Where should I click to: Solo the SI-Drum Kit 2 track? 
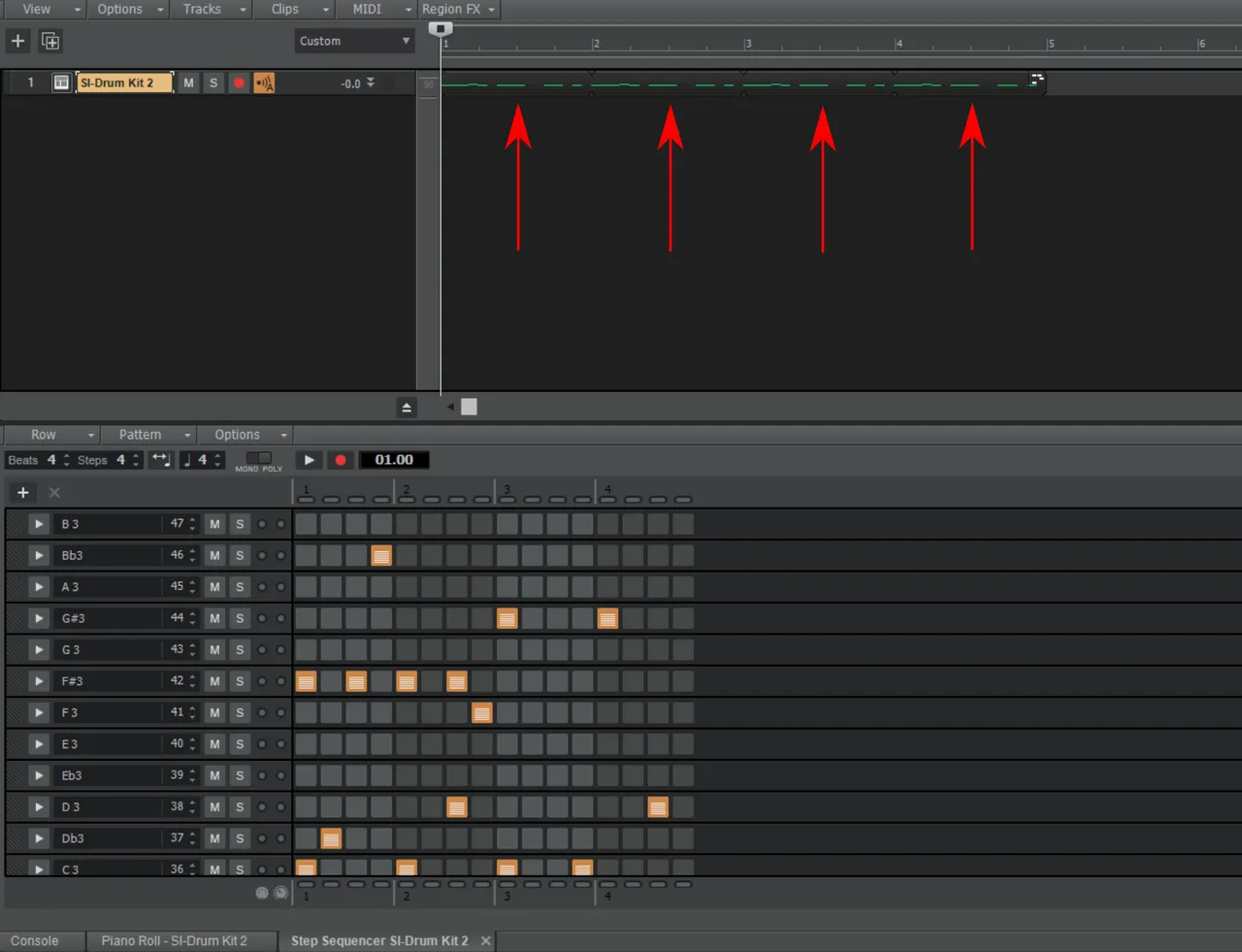[x=213, y=82]
